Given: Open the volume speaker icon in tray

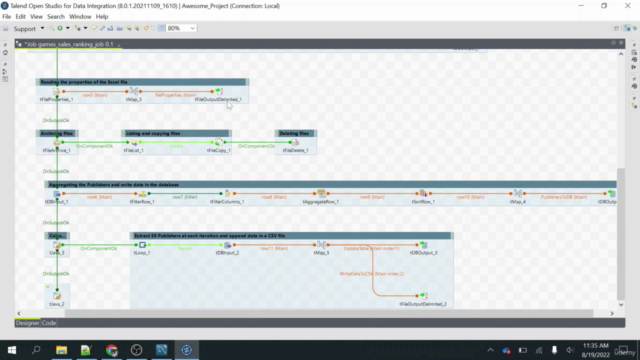Looking at the screenshot, I should point(570,350).
